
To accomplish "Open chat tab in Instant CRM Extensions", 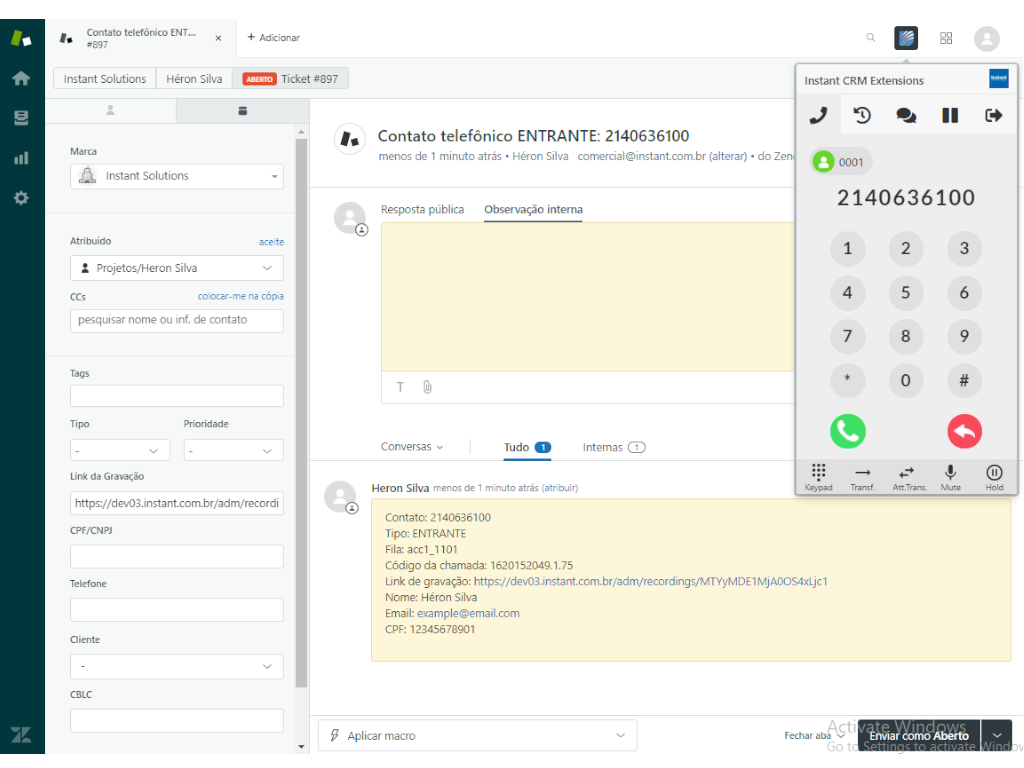I will click(906, 116).
